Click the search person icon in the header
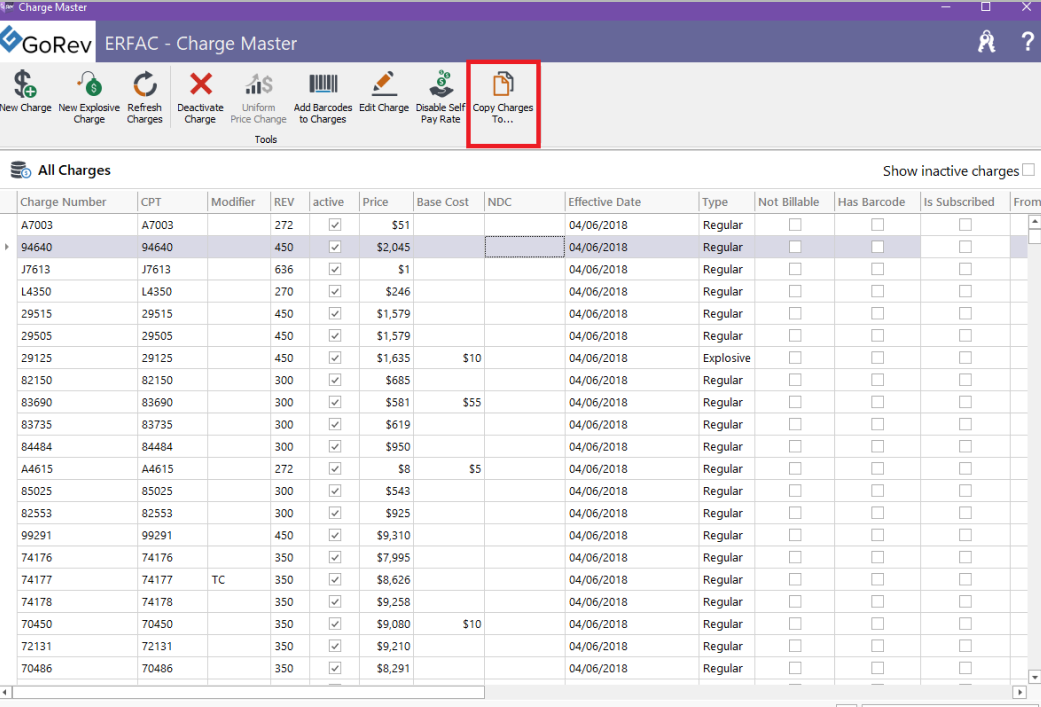The image size is (1041, 707). 986,43
